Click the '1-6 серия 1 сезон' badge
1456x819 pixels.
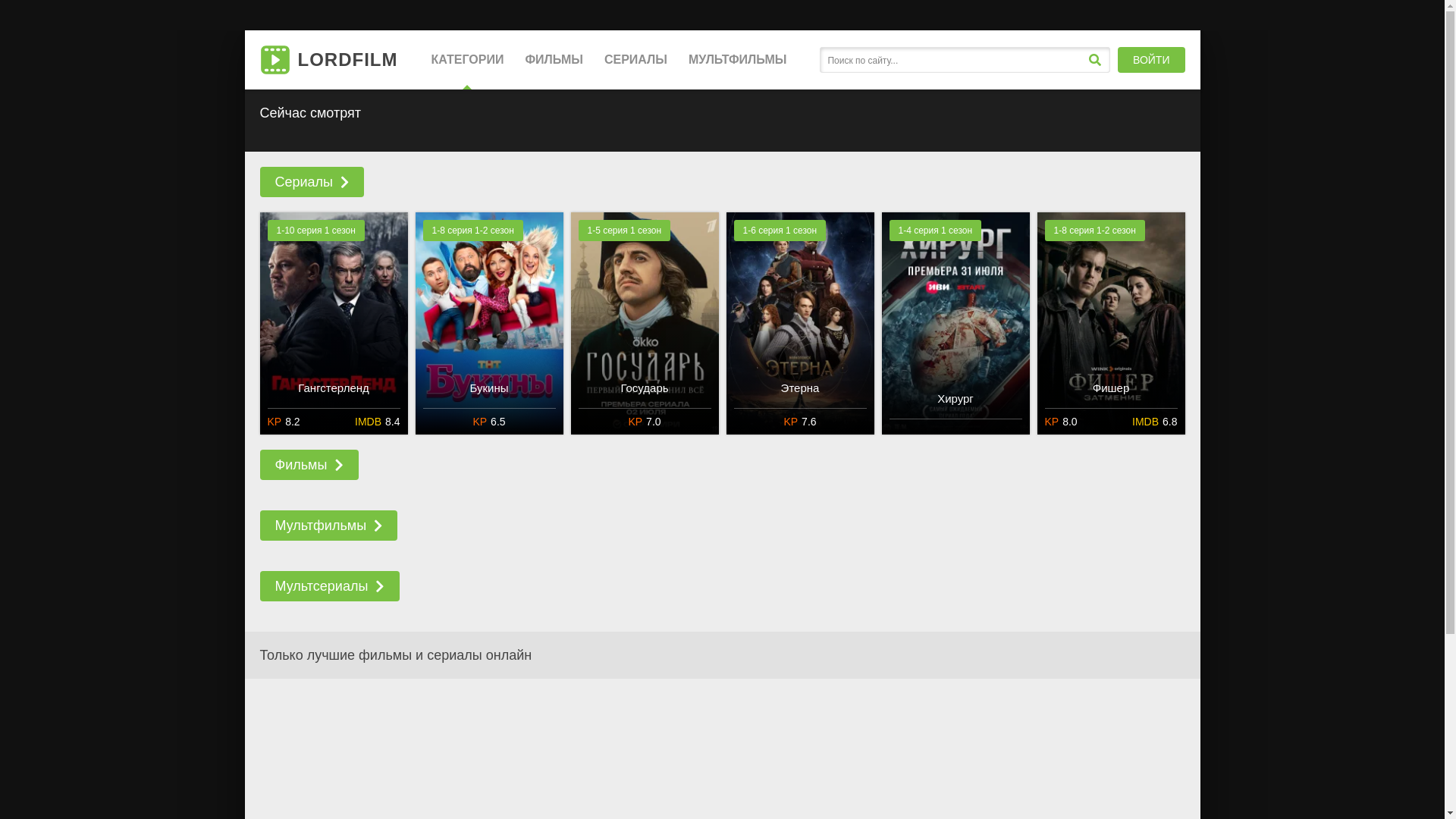[x=780, y=231]
